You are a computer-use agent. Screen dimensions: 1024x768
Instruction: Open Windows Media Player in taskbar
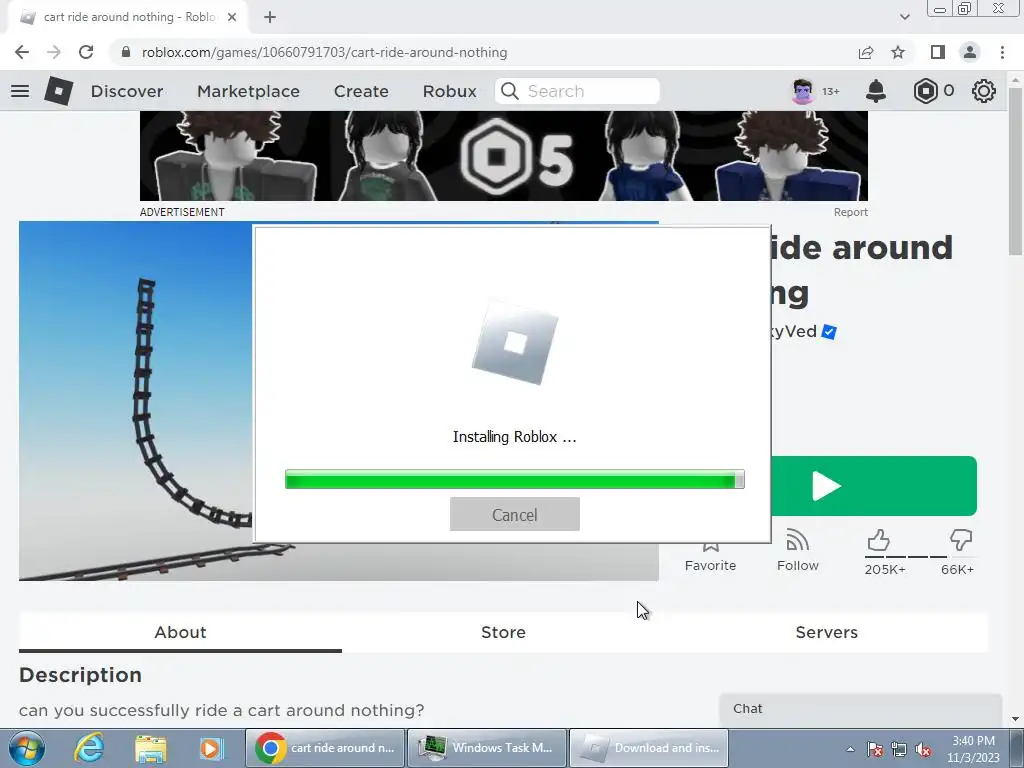click(211, 748)
